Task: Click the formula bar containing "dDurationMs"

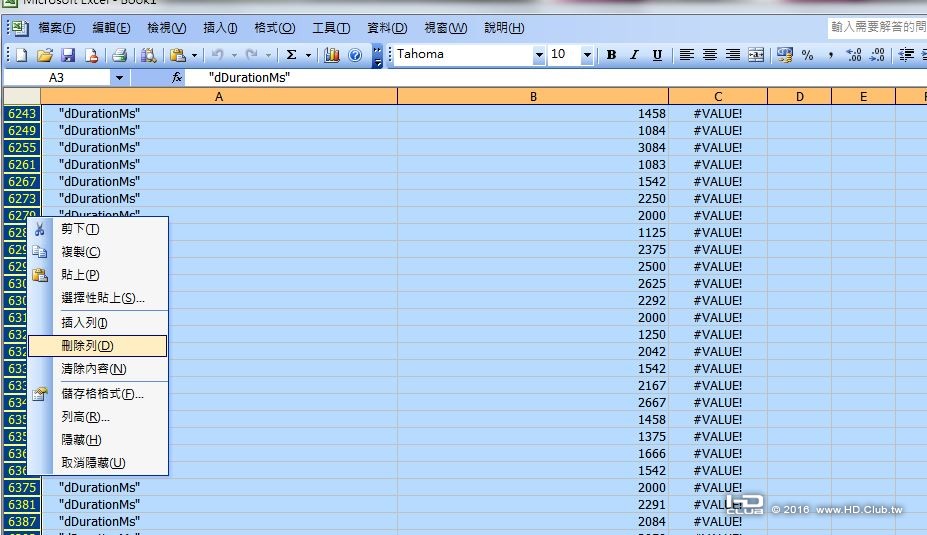Action: tap(556, 77)
